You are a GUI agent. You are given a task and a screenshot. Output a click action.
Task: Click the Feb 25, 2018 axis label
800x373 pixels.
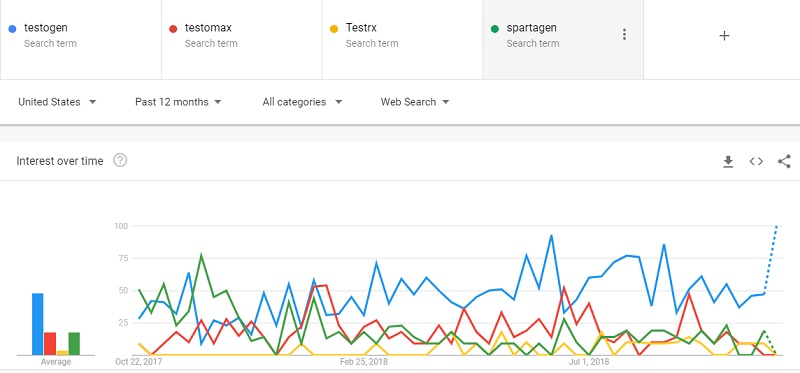(364, 362)
